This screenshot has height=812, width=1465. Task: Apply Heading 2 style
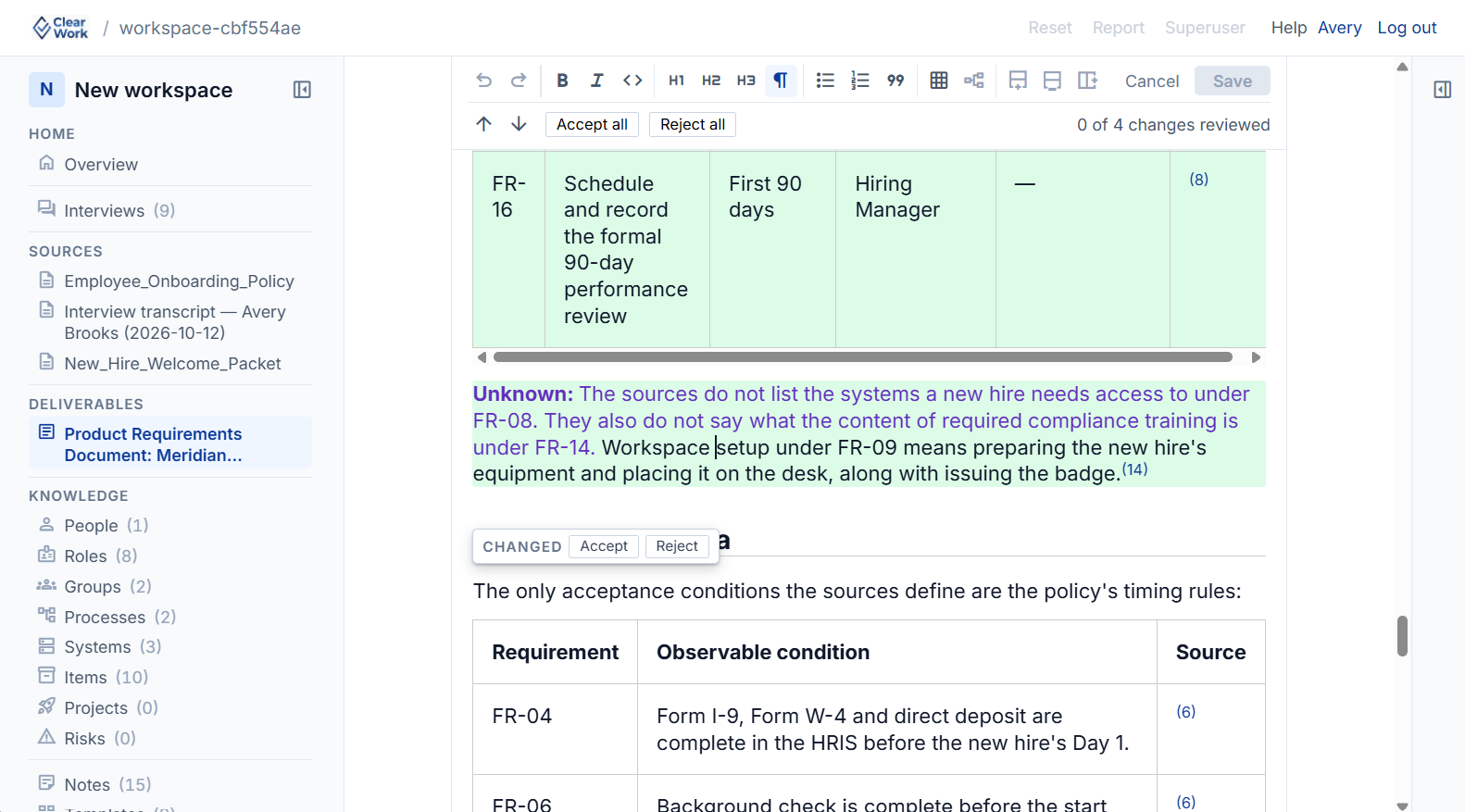[711, 81]
